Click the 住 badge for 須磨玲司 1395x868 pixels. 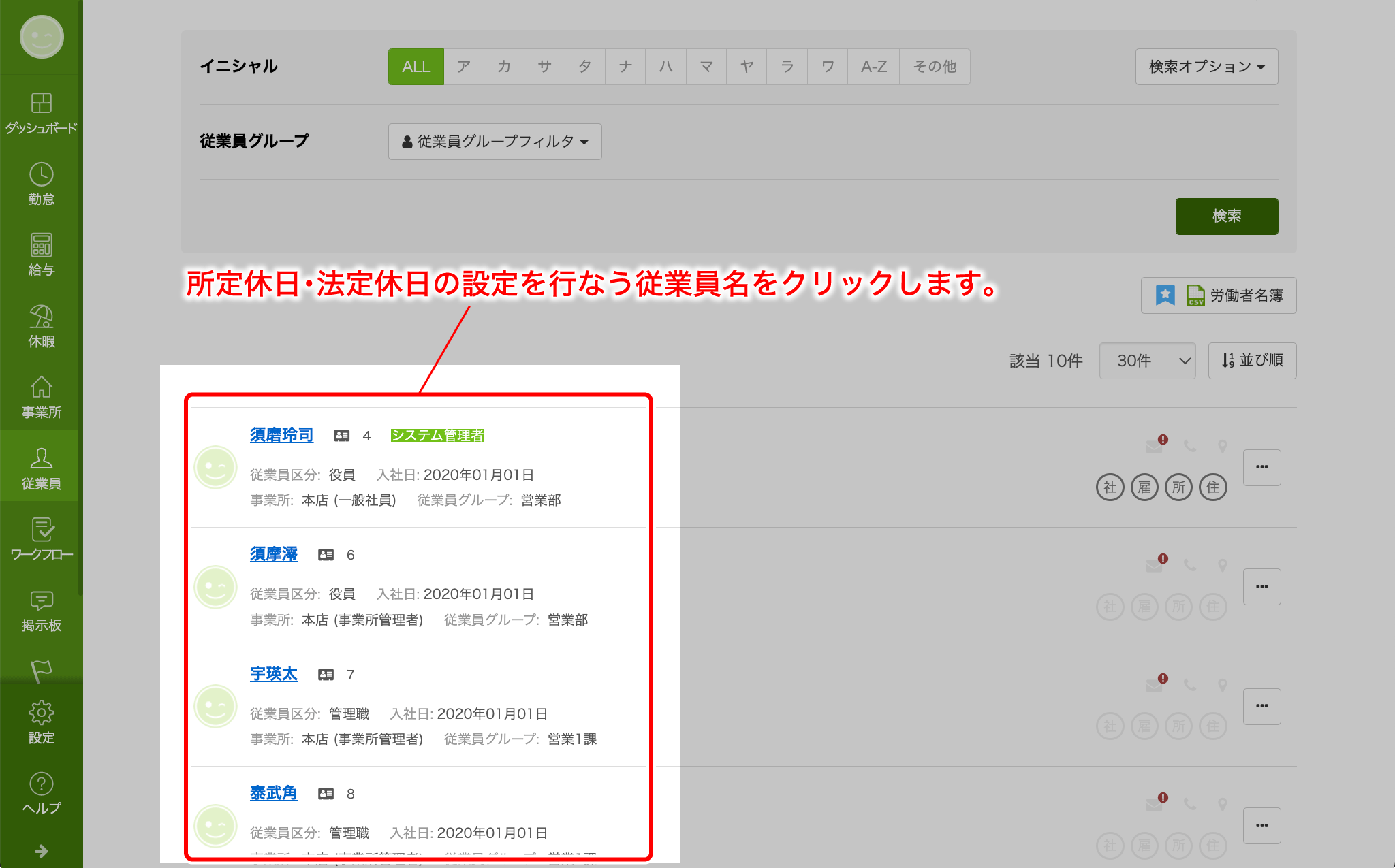click(1213, 487)
